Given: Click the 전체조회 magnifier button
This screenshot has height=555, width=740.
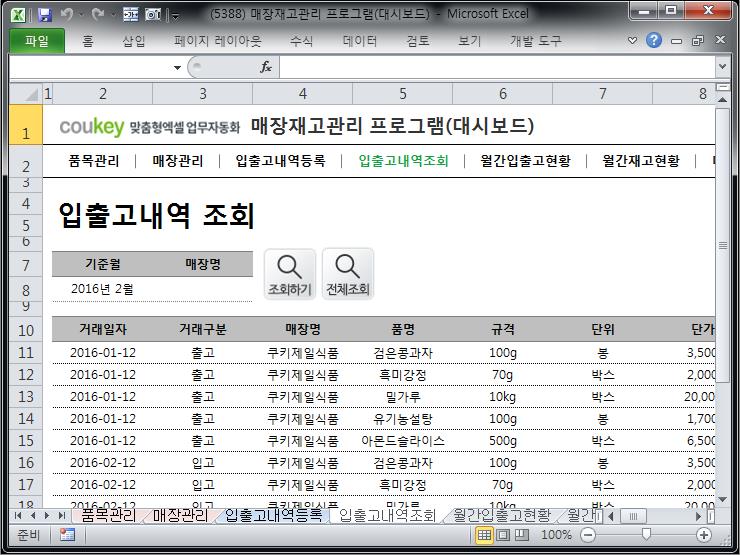Looking at the screenshot, I should pyautogui.click(x=348, y=274).
